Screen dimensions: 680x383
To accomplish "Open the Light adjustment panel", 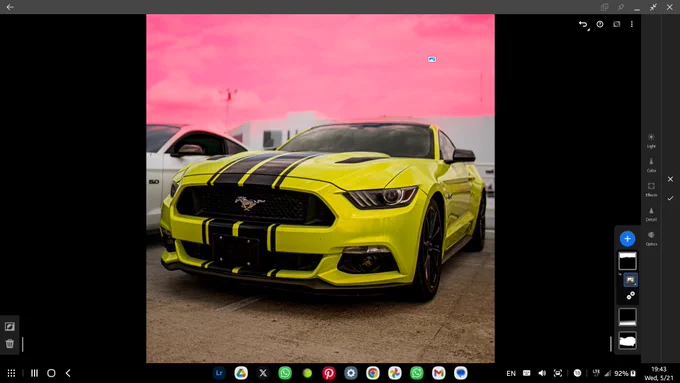I will (651, 141).
